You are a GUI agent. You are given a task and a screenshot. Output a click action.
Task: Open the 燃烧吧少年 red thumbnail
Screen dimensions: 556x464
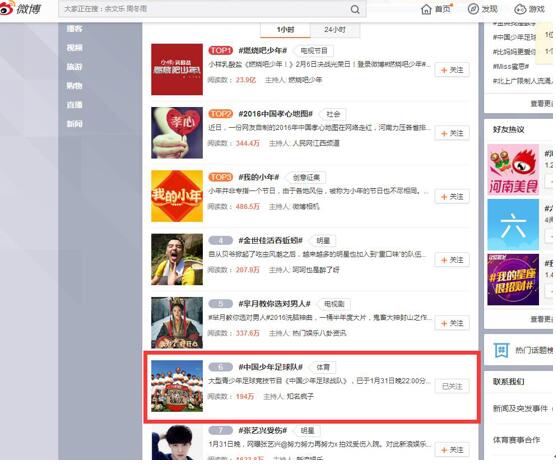tap(177, 69)
